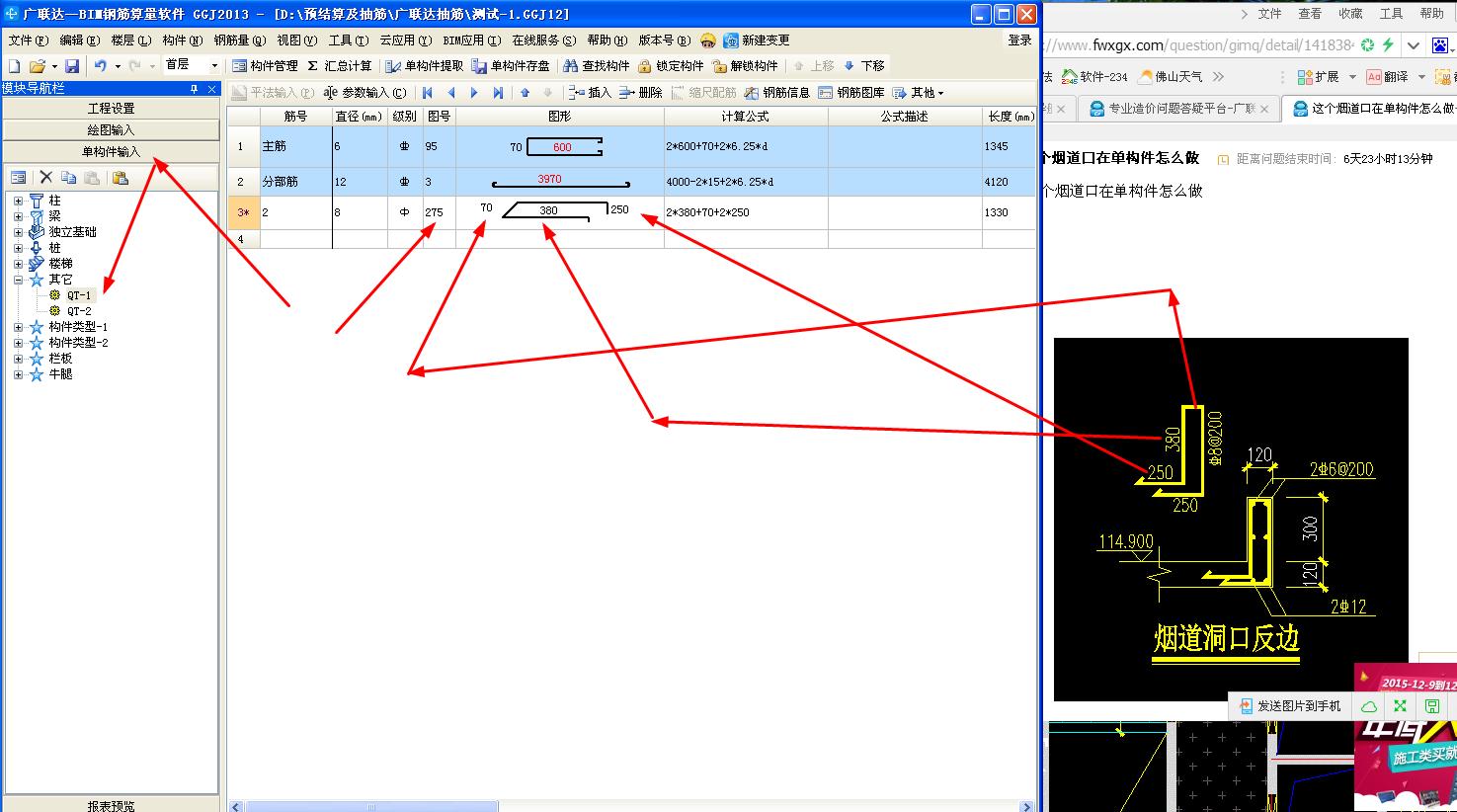Open the 楼层(L) menu
This screenshot has width=1457, height=812.
(x=131, y=41)
